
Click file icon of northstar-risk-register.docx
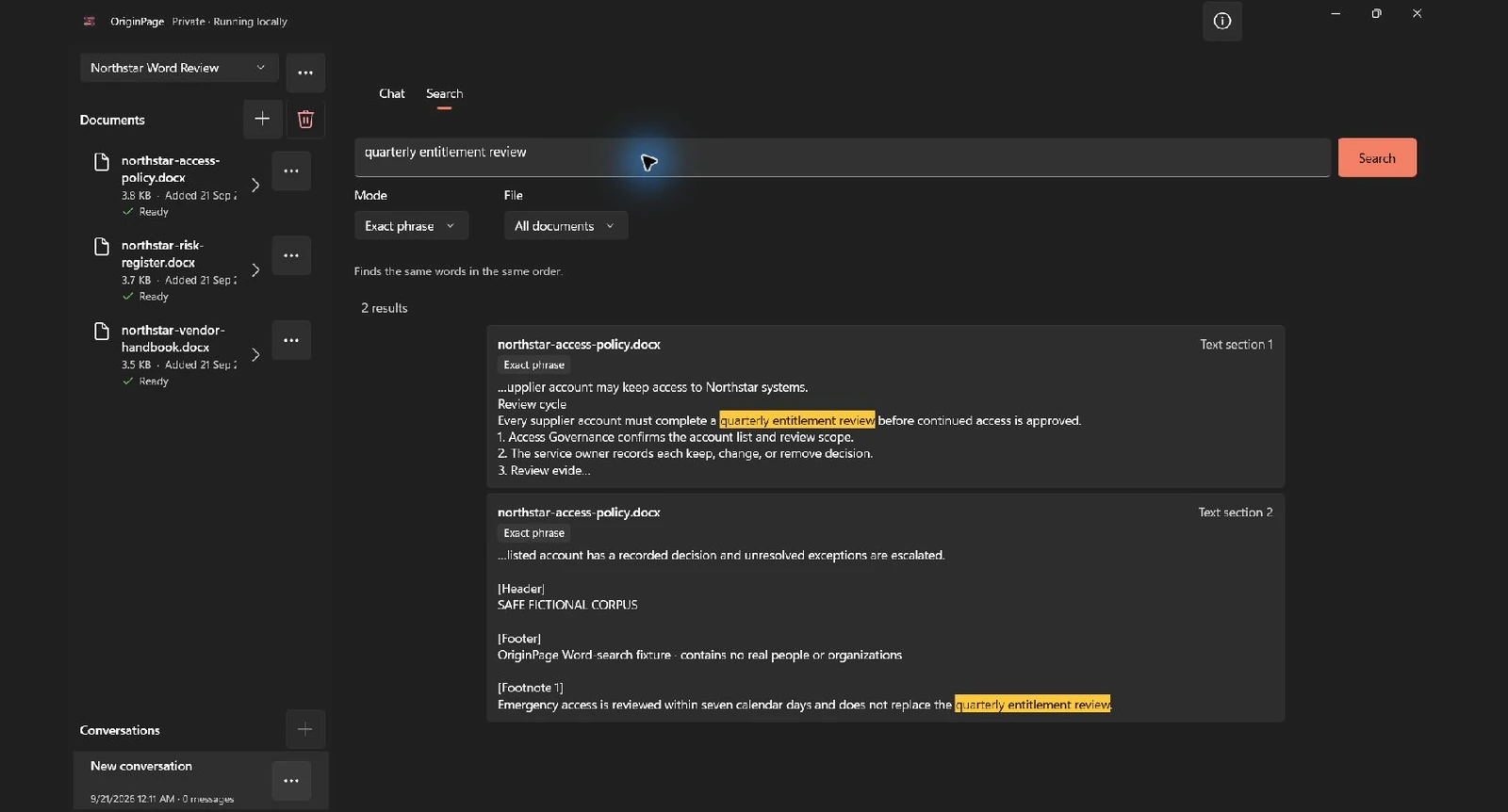102,247
